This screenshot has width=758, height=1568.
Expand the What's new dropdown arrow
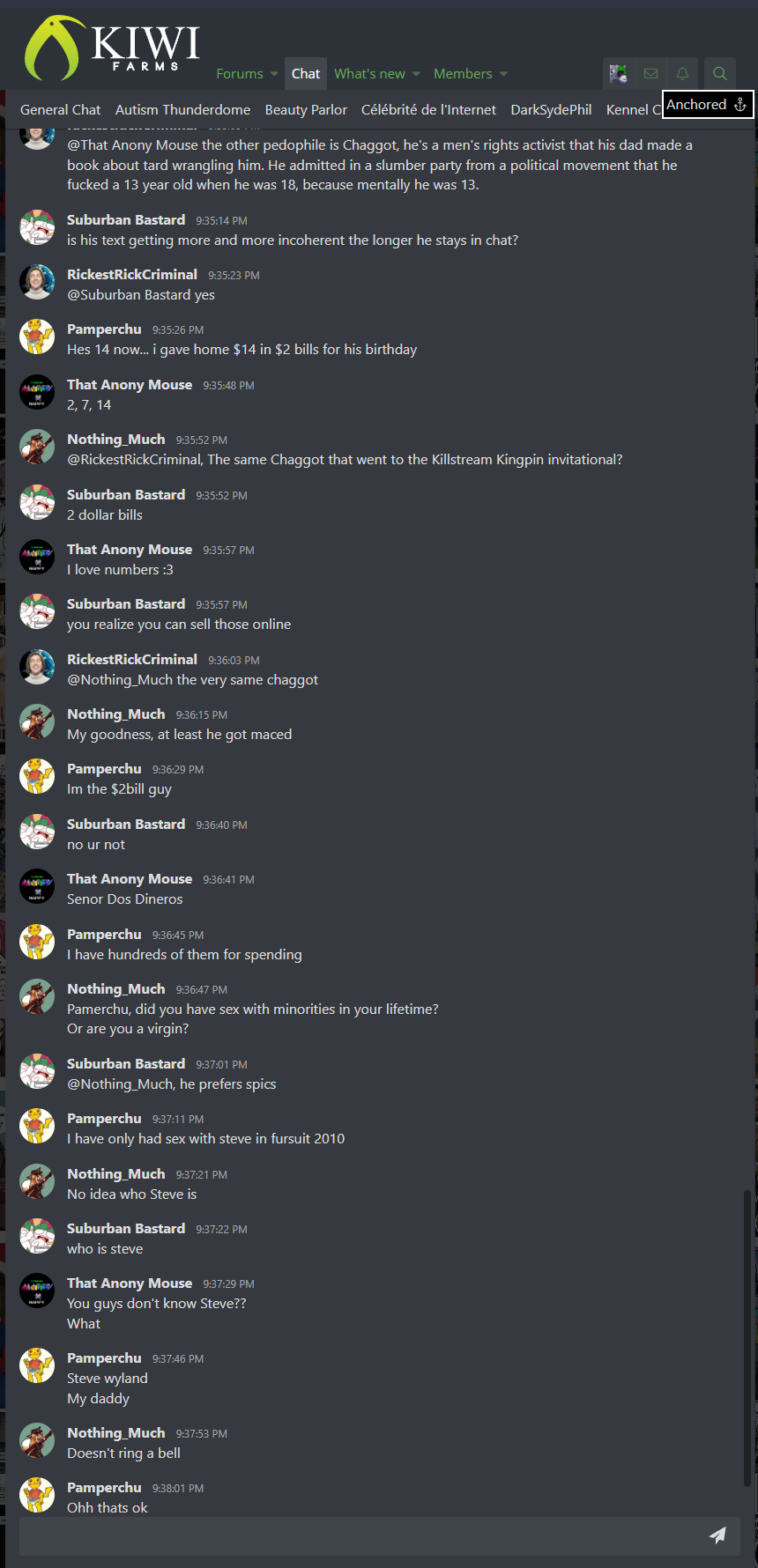point(416,74)
